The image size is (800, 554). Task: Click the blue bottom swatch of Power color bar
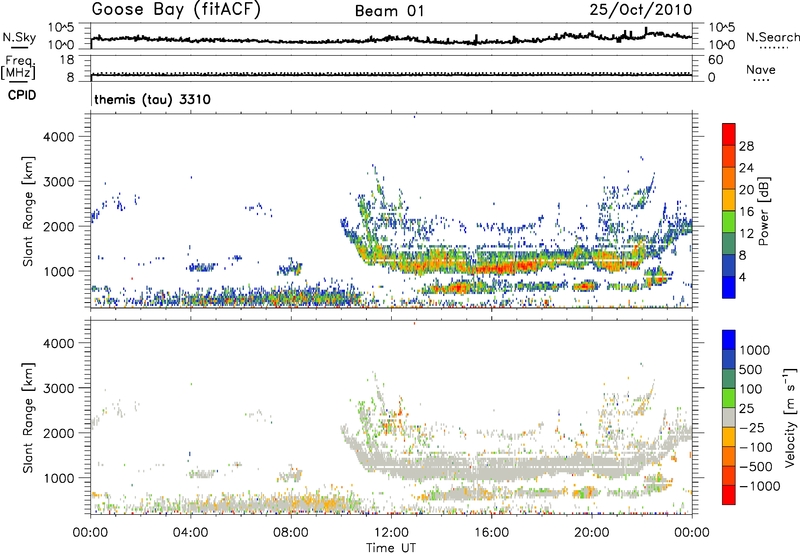click(x=729, y=287)
